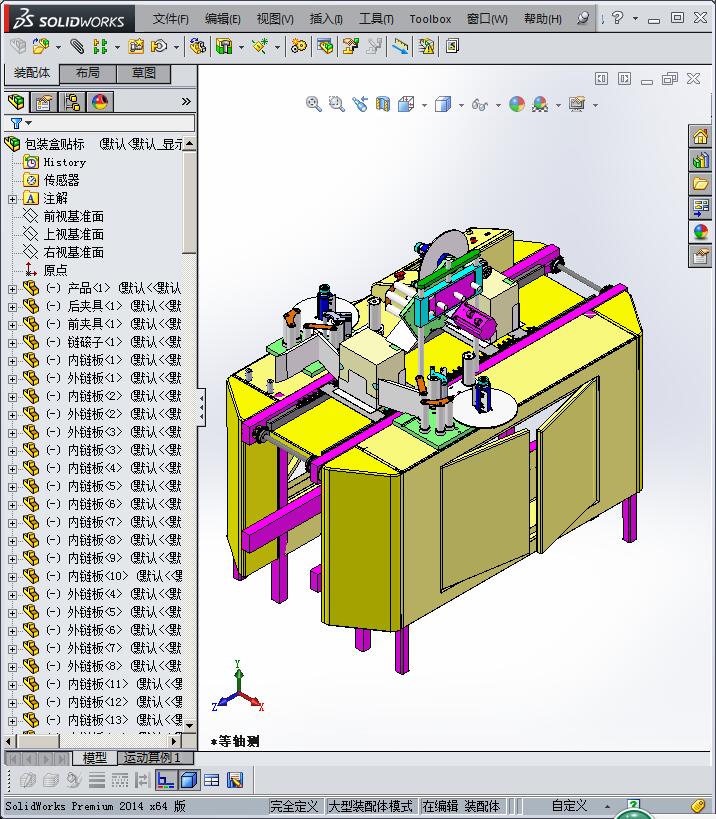Click the Mate paperclip icon
This screenshot has height=819, width=716.
coord(77,46)
